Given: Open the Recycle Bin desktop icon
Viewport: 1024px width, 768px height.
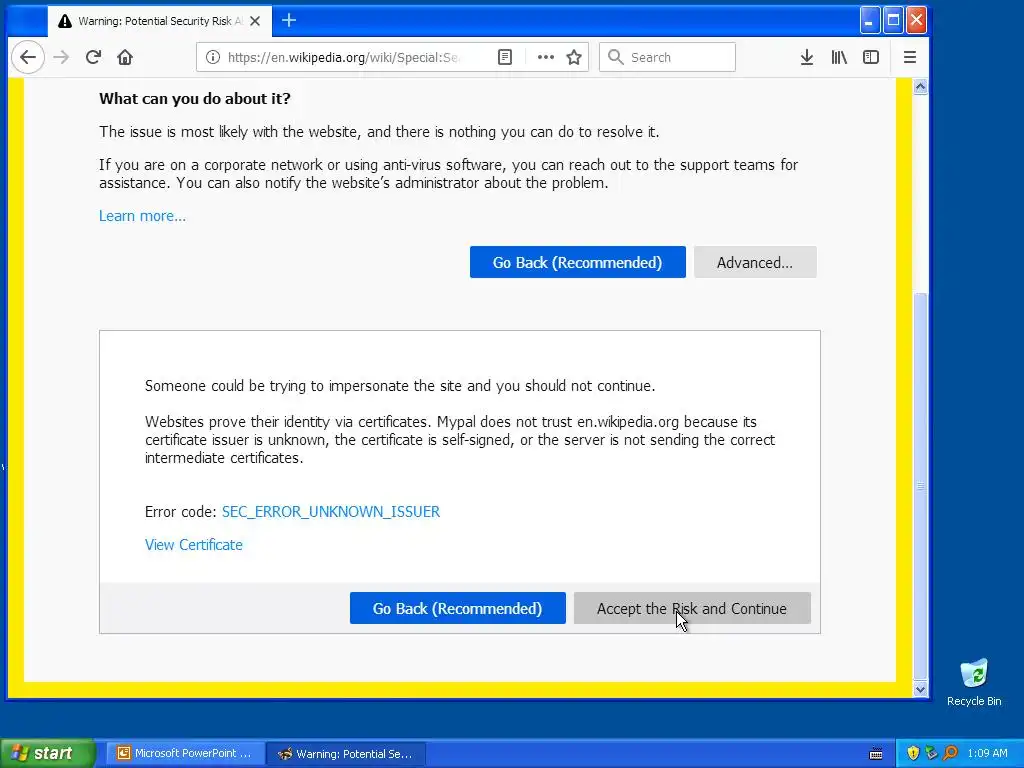Looking at the screenshot, I should pos(974,682).
